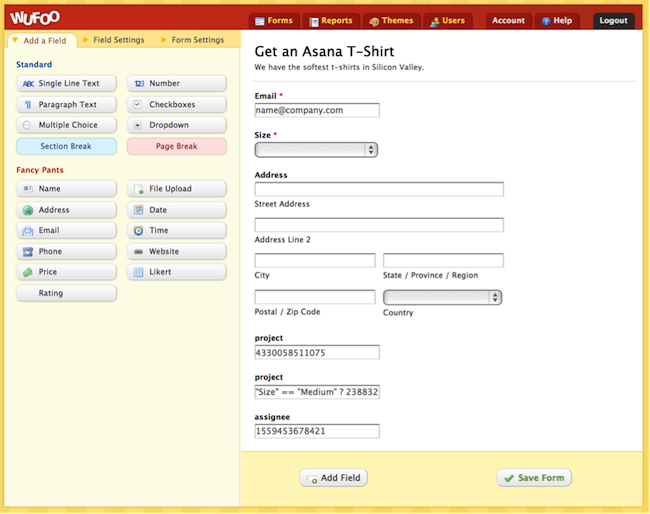Click the Email input field
650x514 pixels.
point(317,110)
